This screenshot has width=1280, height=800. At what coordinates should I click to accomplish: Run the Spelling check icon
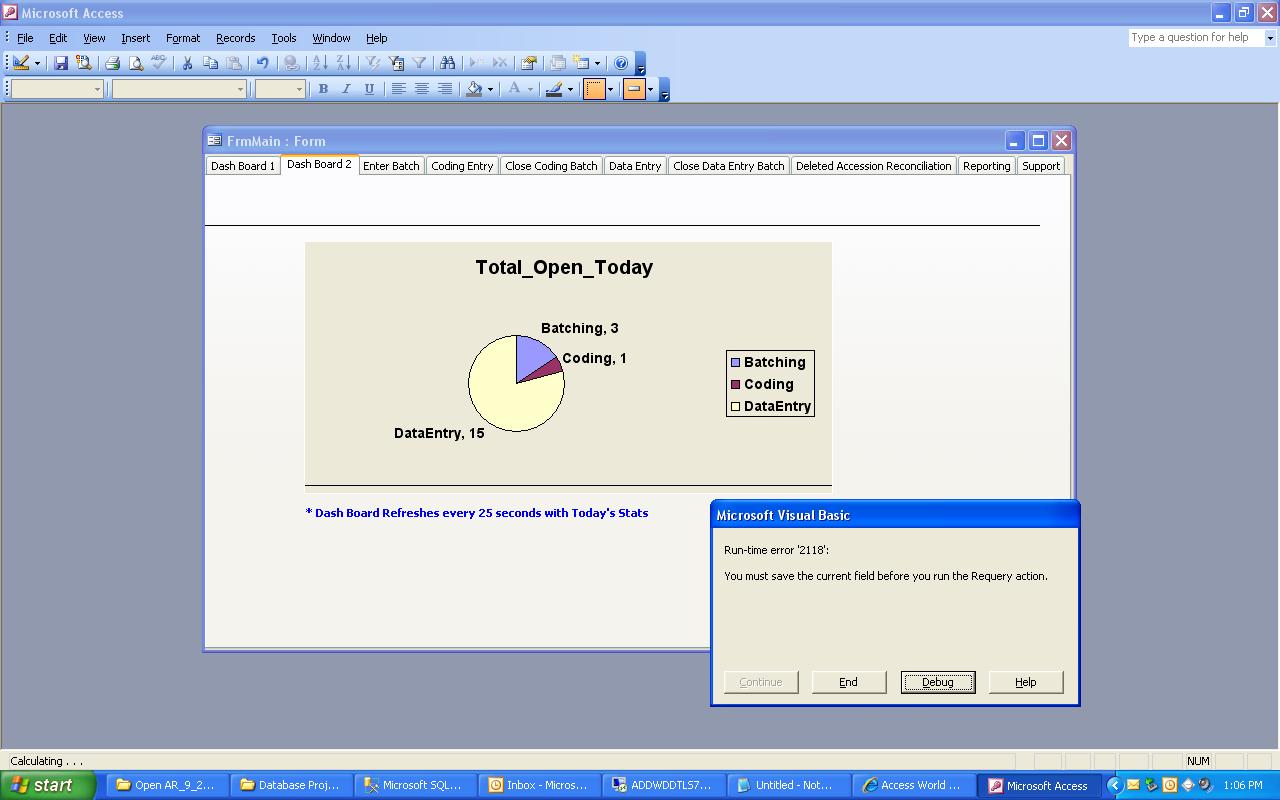(x=158, y=63)
